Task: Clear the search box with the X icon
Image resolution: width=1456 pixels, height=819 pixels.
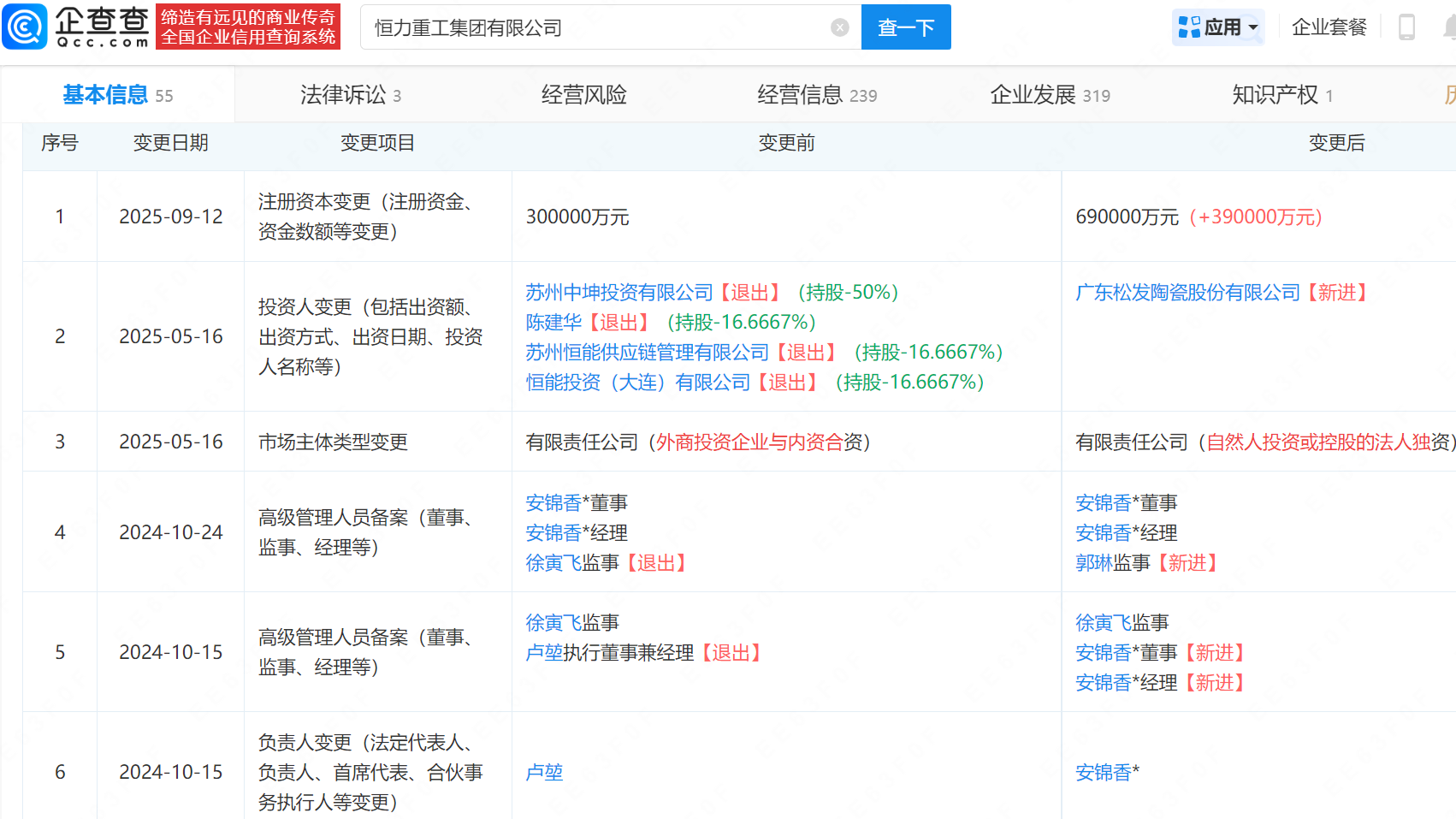Action: pos(840,27)
